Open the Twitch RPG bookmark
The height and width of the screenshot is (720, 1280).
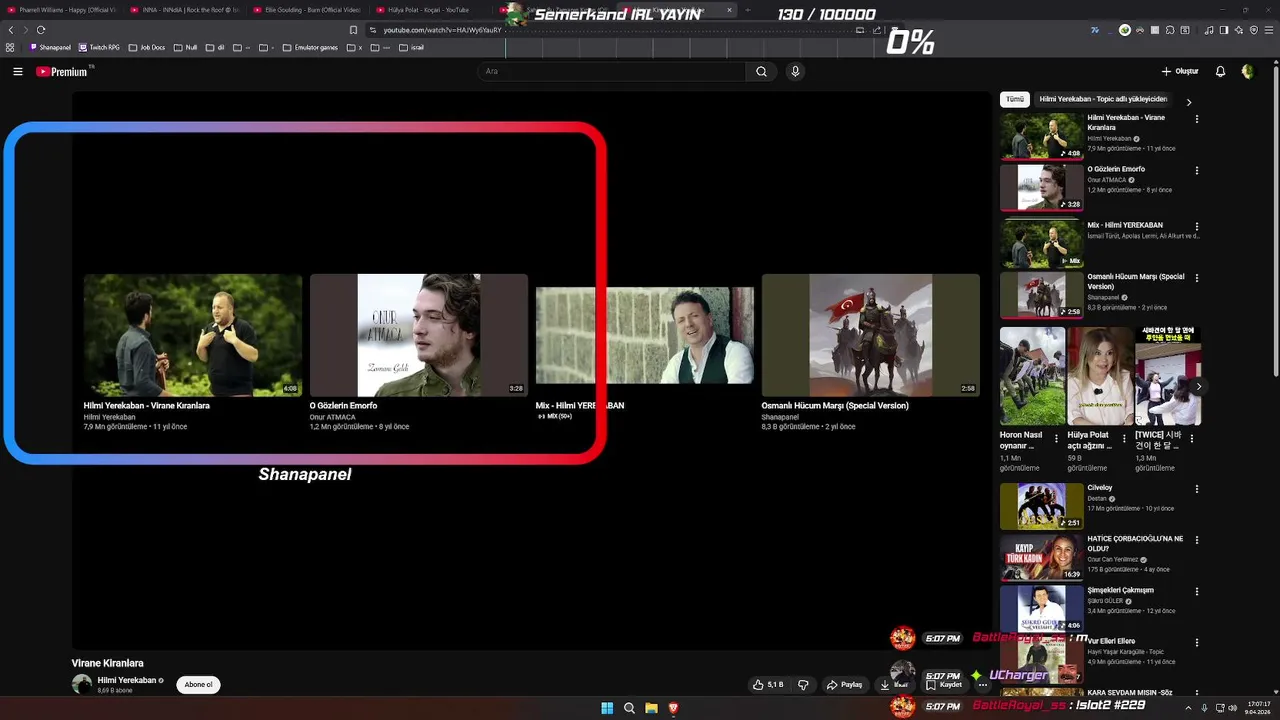click(99, 47)
